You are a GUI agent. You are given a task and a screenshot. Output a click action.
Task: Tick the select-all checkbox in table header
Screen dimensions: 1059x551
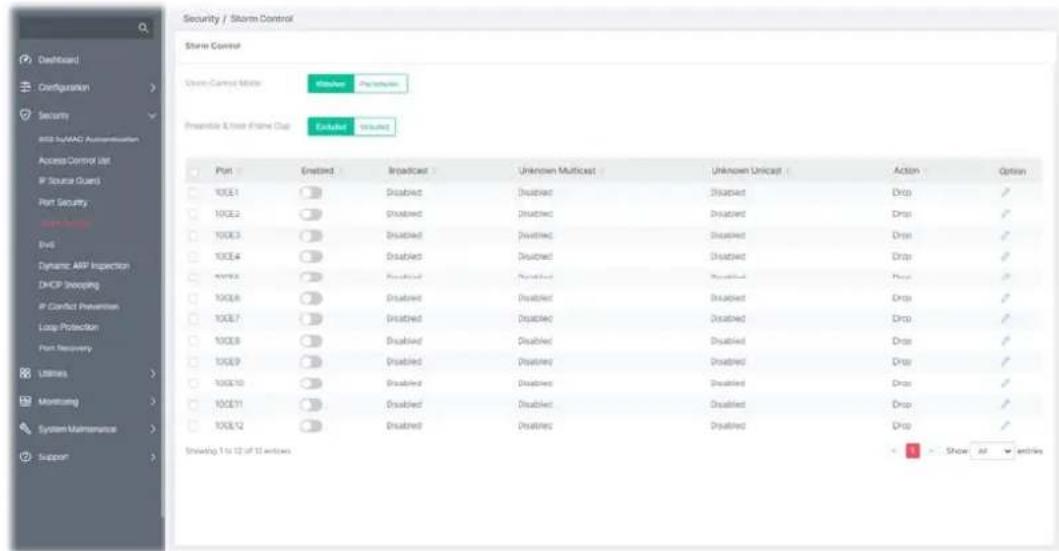194,172
